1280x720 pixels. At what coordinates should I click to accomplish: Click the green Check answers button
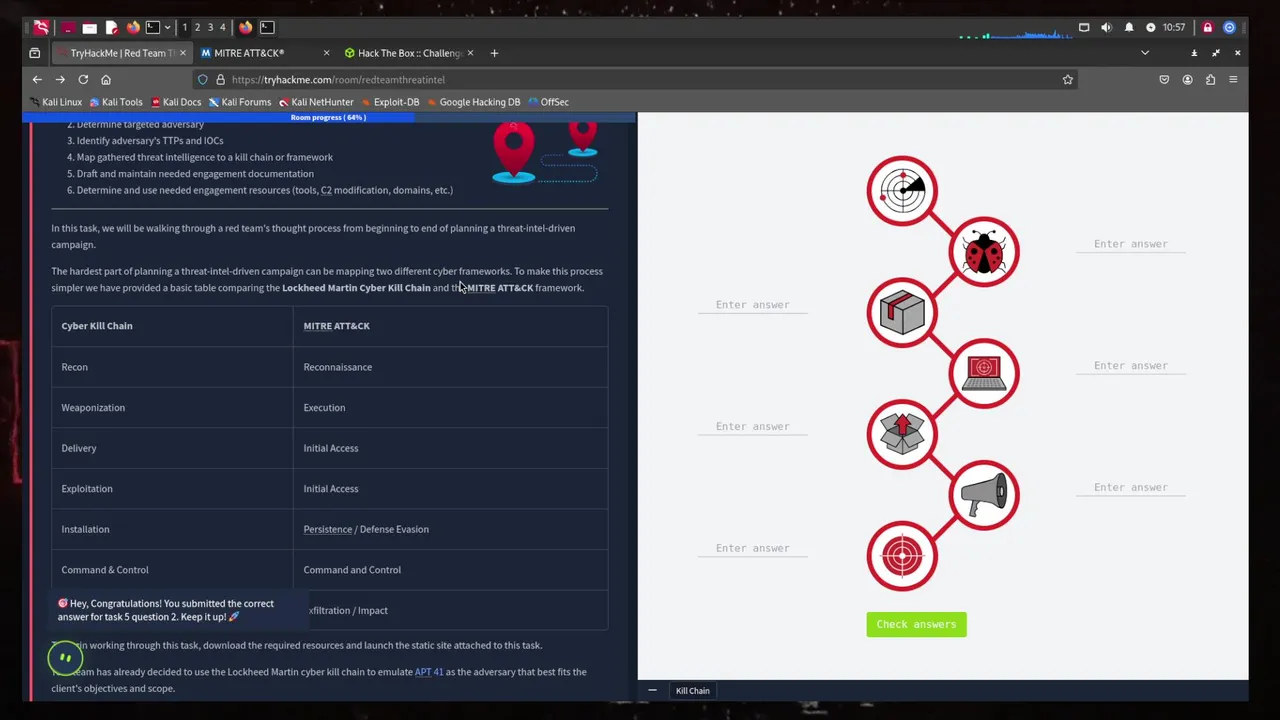click(x=916, y=624)
